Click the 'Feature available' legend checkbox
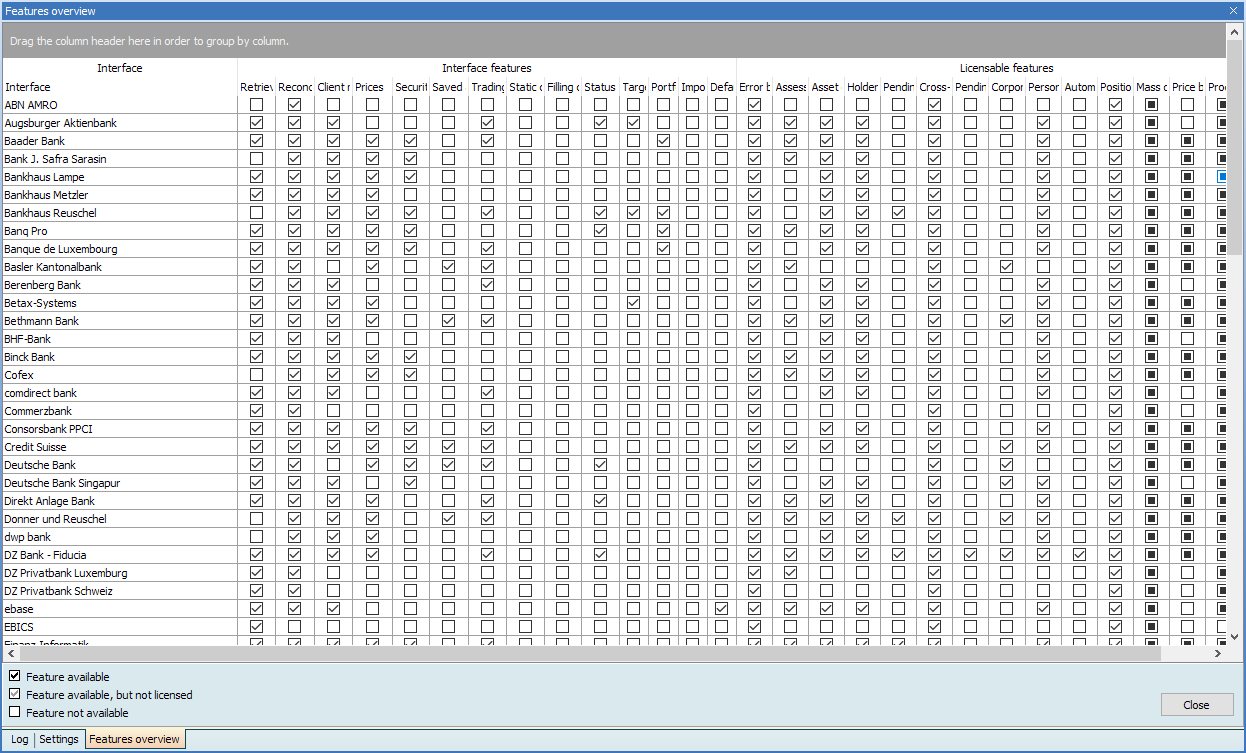Screen dimensions: 1246x753 coord(15,677)
